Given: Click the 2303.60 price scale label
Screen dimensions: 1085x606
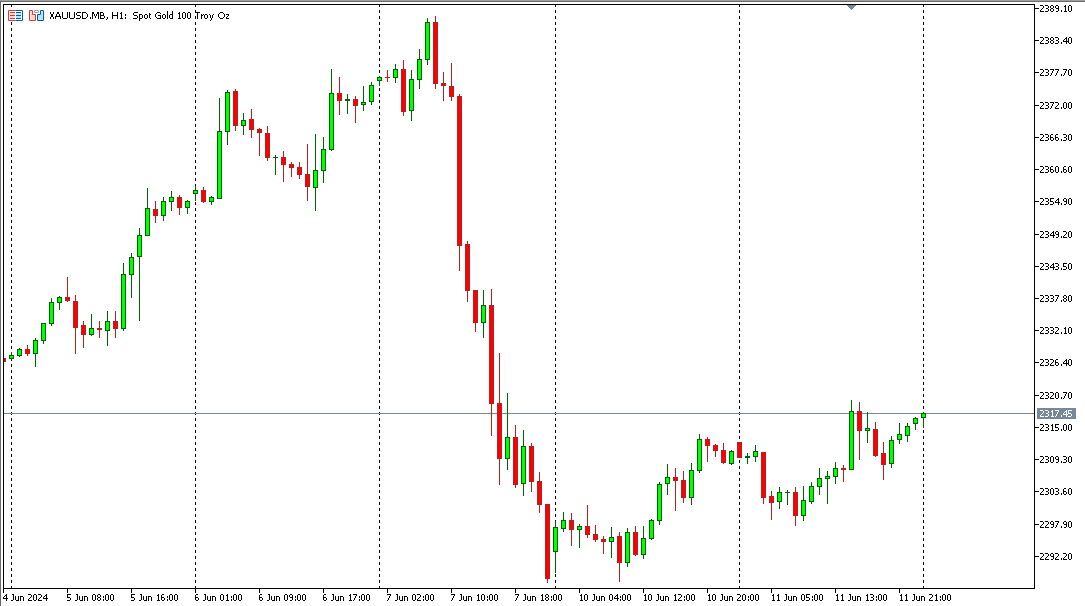Looking at the screenshot, I should tap(1056, 492).
